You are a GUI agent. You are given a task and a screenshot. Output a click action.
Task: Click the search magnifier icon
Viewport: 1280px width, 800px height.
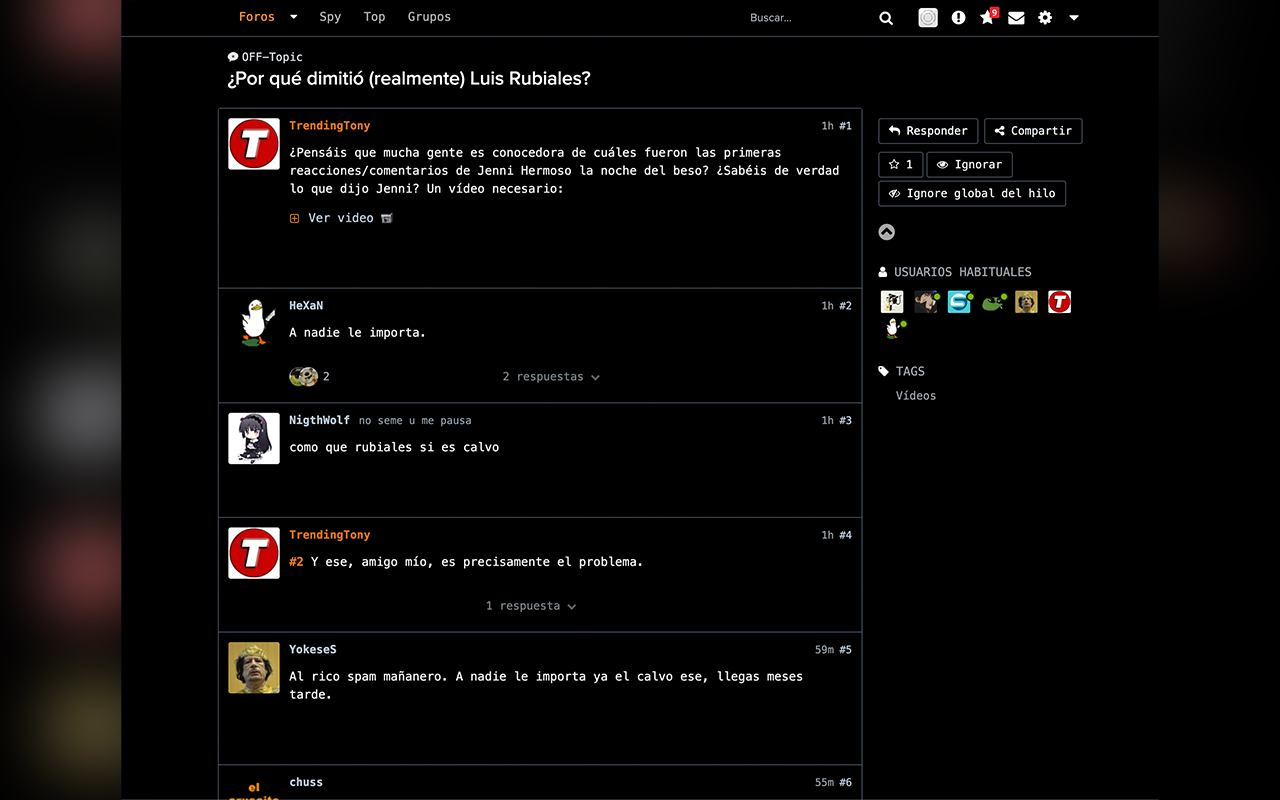[x=885, y=18]
